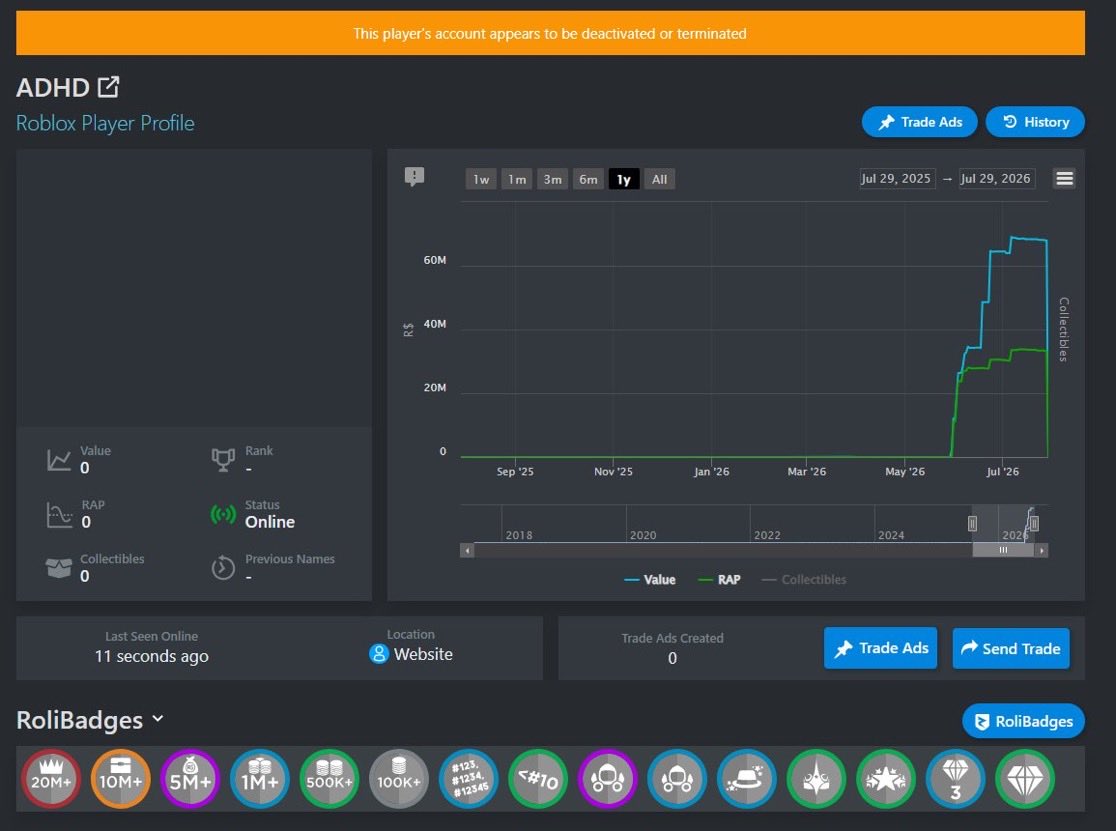Click the navigator scroll right arrow
Screen dimensions: 1116x831
pyautogui.click(x=1041, y=550)
